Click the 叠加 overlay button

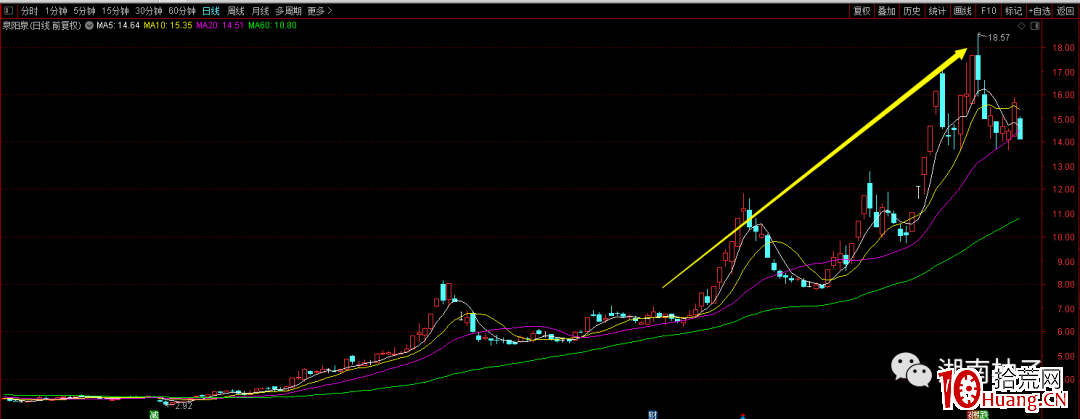tap(887, 11)
